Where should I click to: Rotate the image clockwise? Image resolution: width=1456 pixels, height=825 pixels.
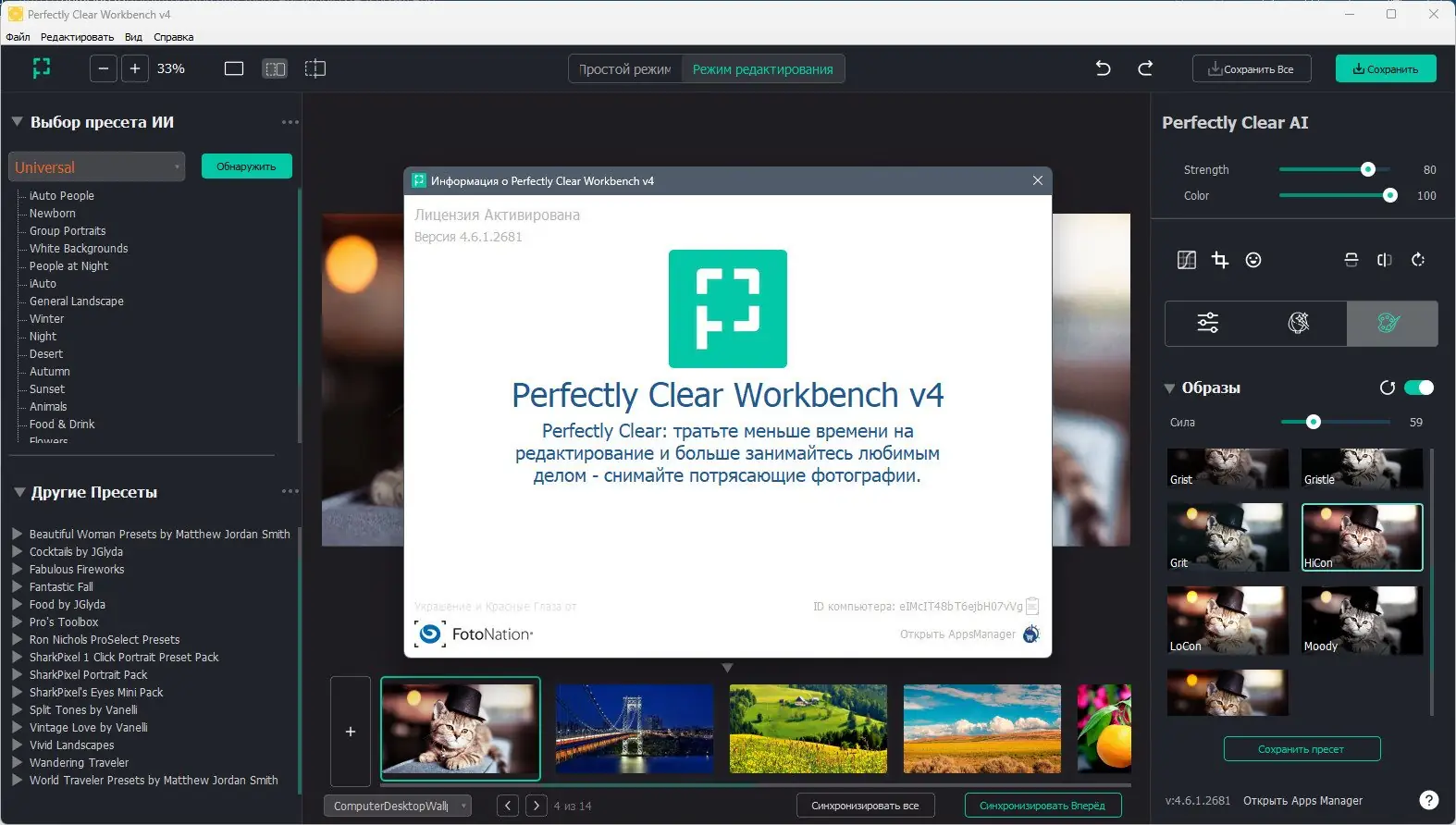[1418, 260]
